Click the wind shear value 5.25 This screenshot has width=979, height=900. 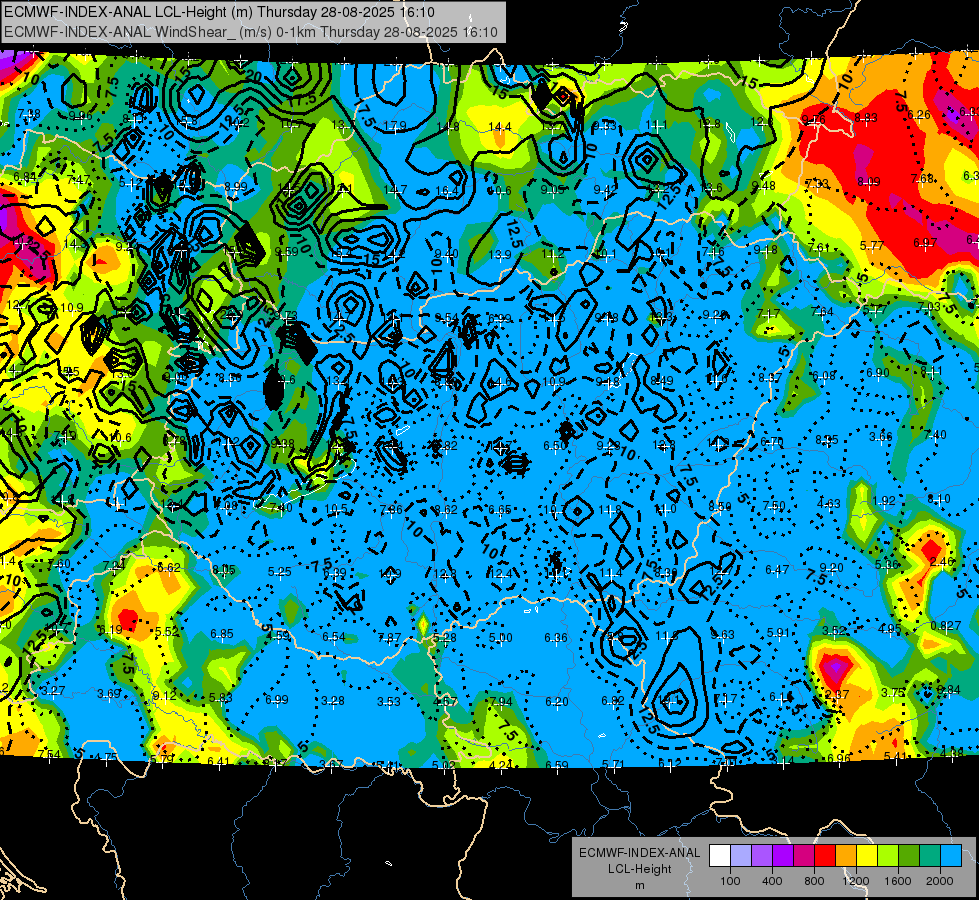tap(280, 571)
